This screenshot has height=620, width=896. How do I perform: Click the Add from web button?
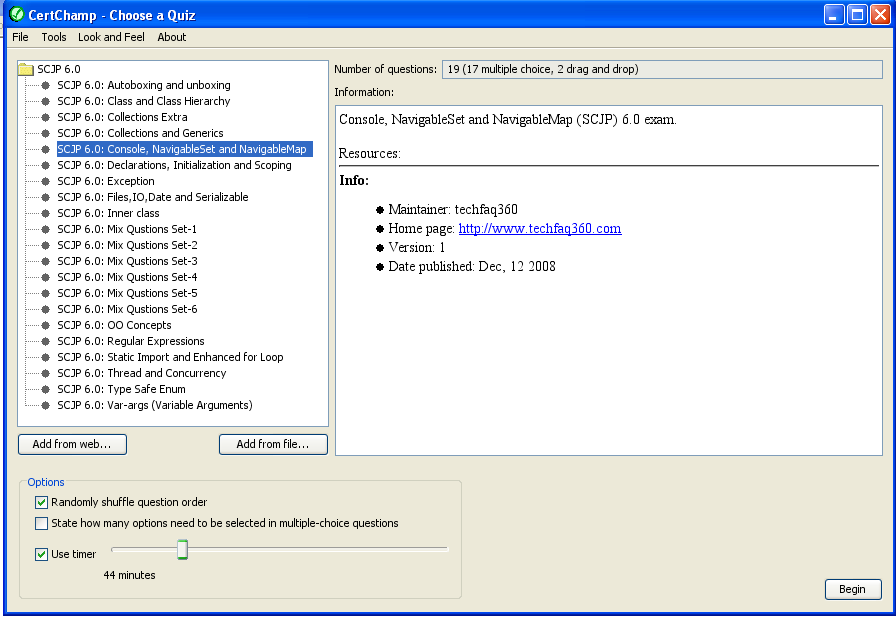72,444
